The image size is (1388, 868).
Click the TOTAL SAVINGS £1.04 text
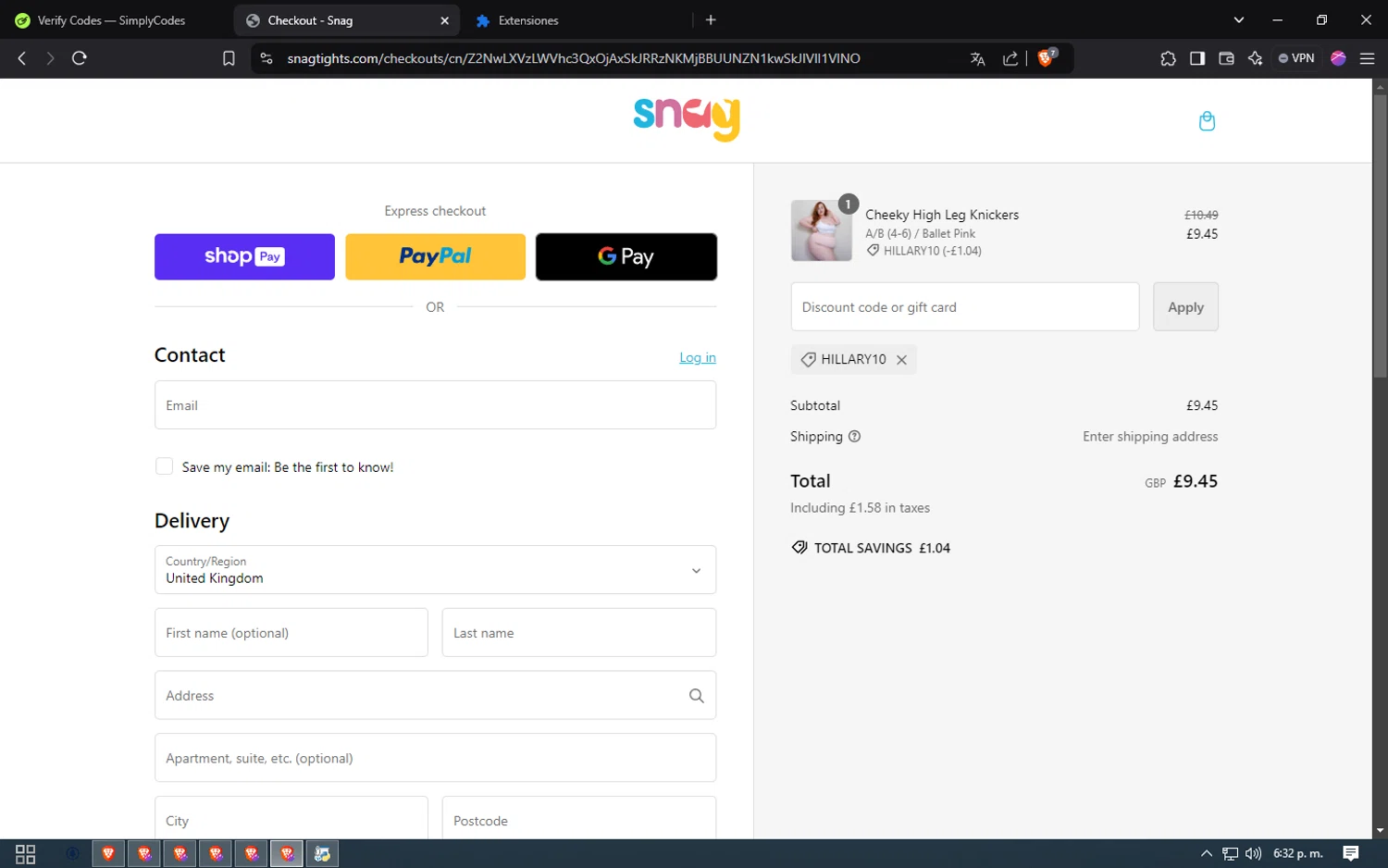(x=882, y=548)
